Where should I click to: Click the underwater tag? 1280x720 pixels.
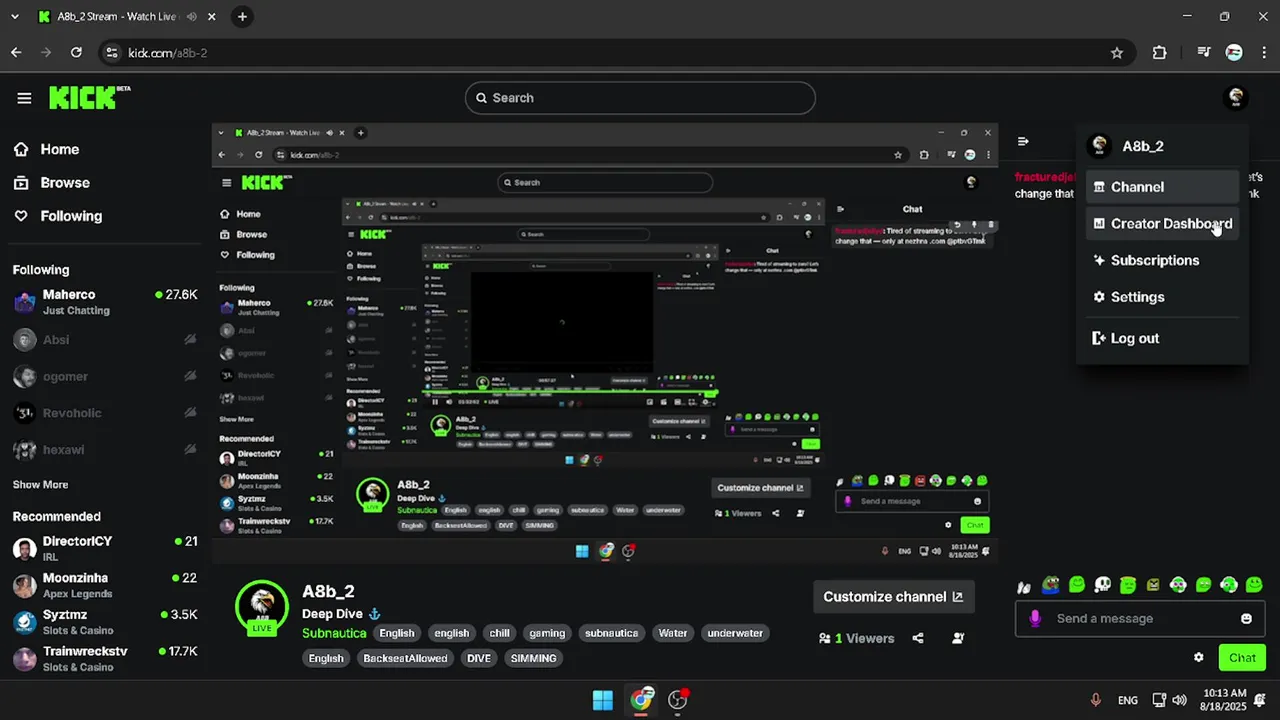coord(735,633)
